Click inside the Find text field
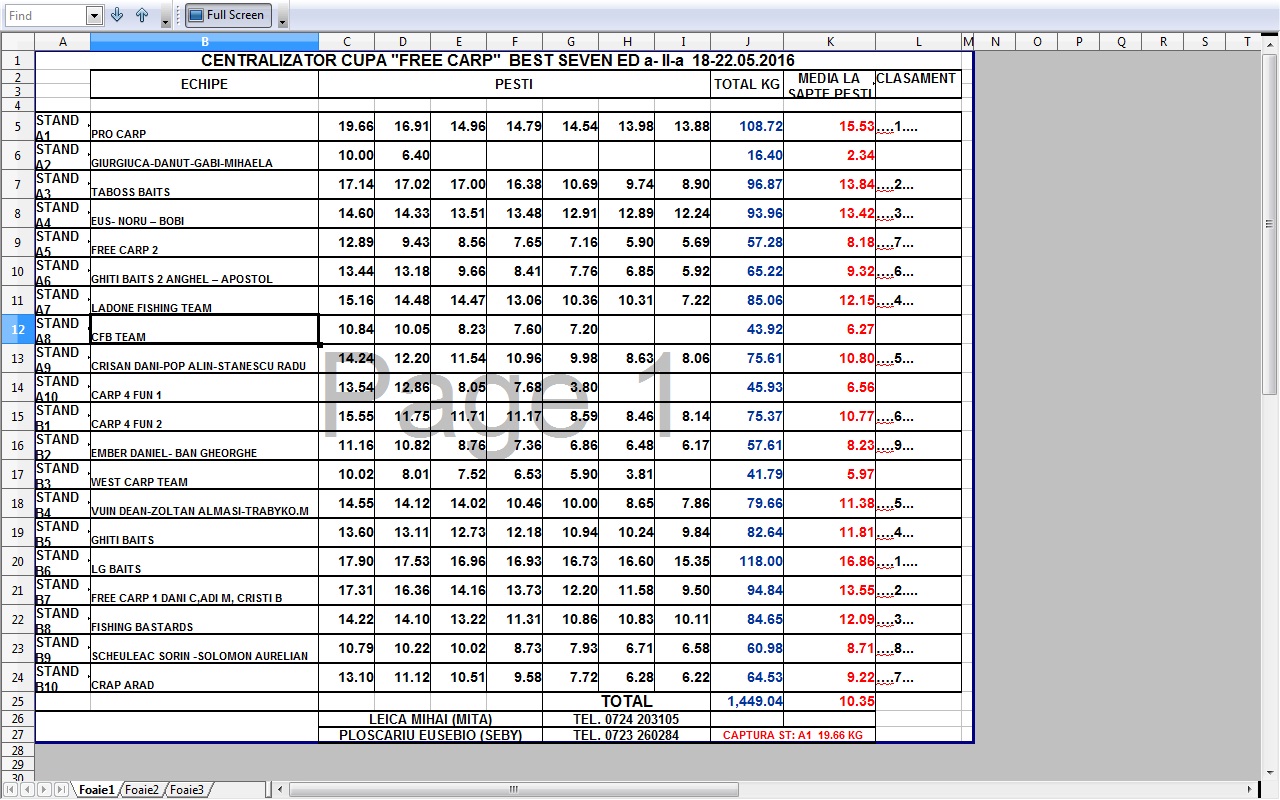Image resolution: width=1280 pixels, height=800 pixels. [x=44, y=15]
